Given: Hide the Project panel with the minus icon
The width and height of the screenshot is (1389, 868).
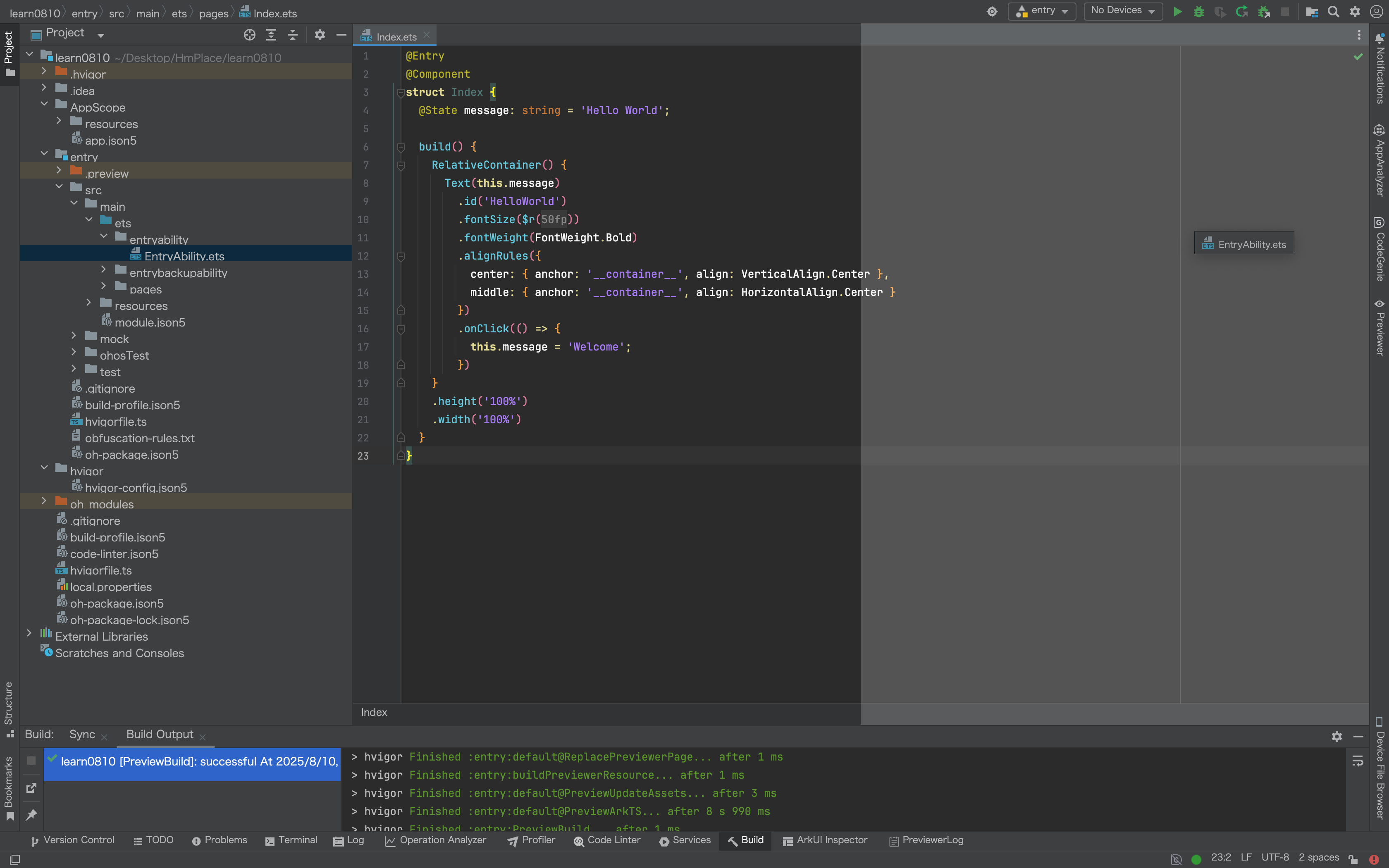Looking at the screenshot, I should pos(341,35).
